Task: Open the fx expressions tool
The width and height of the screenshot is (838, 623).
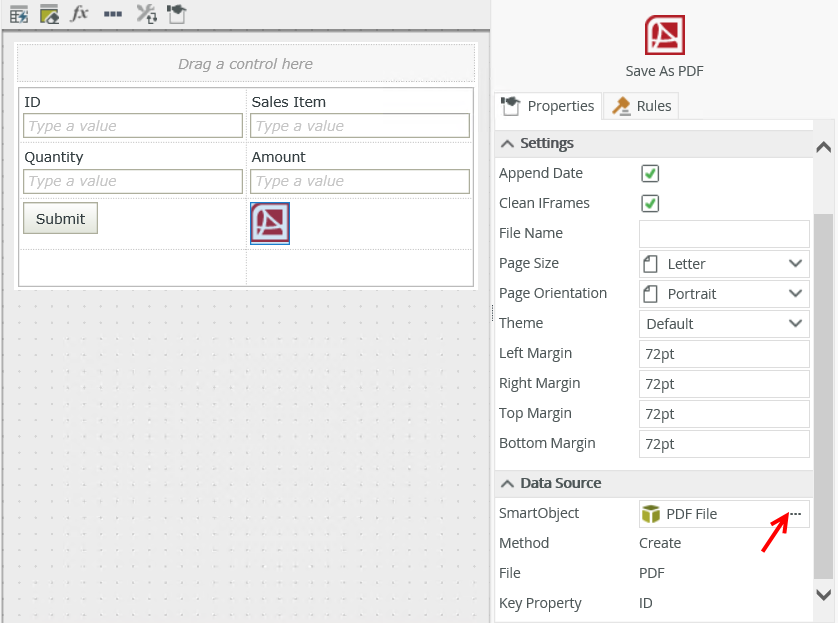Action: coord(80,13)
